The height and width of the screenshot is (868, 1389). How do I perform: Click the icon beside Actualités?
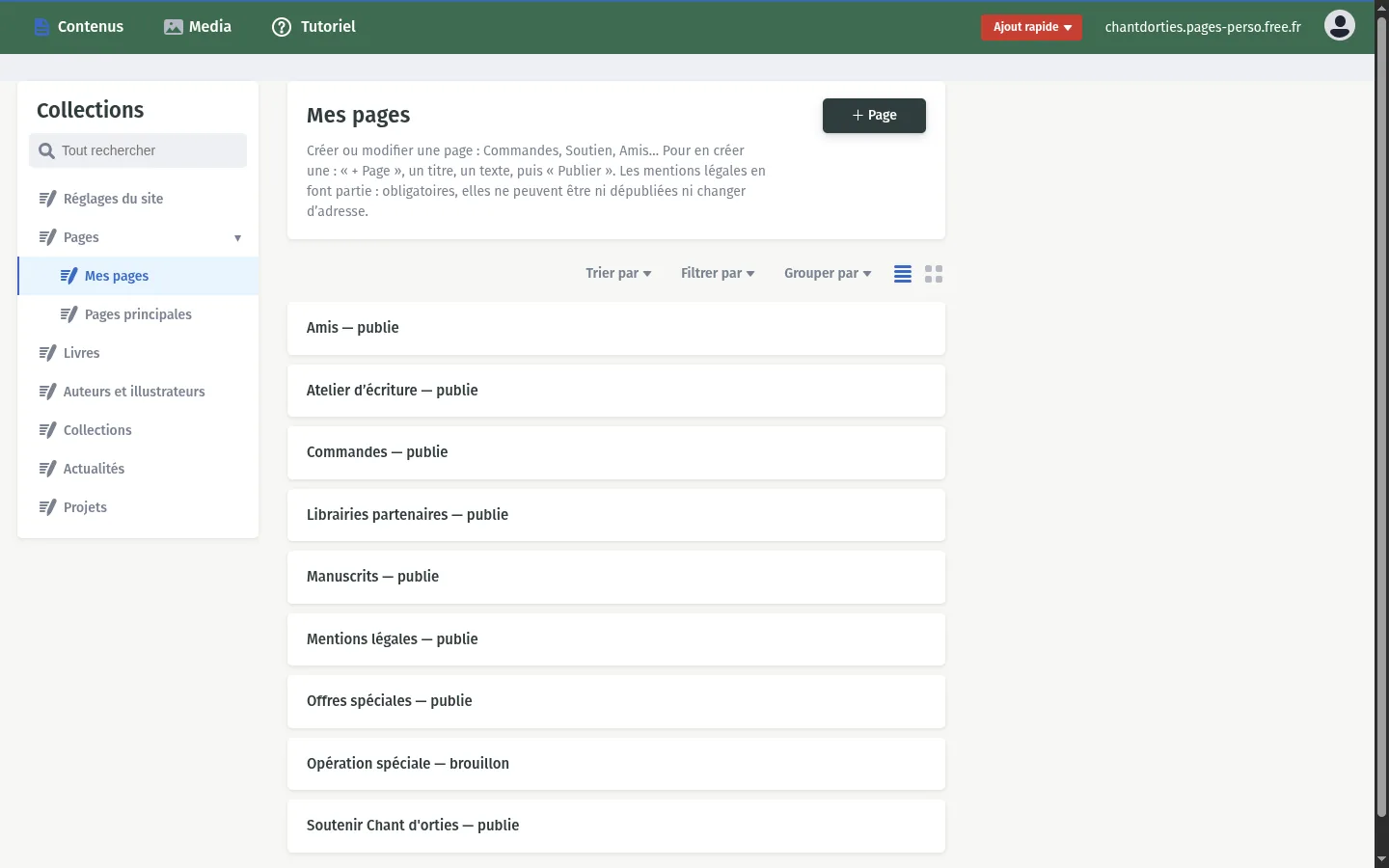[x=47, y=469]
